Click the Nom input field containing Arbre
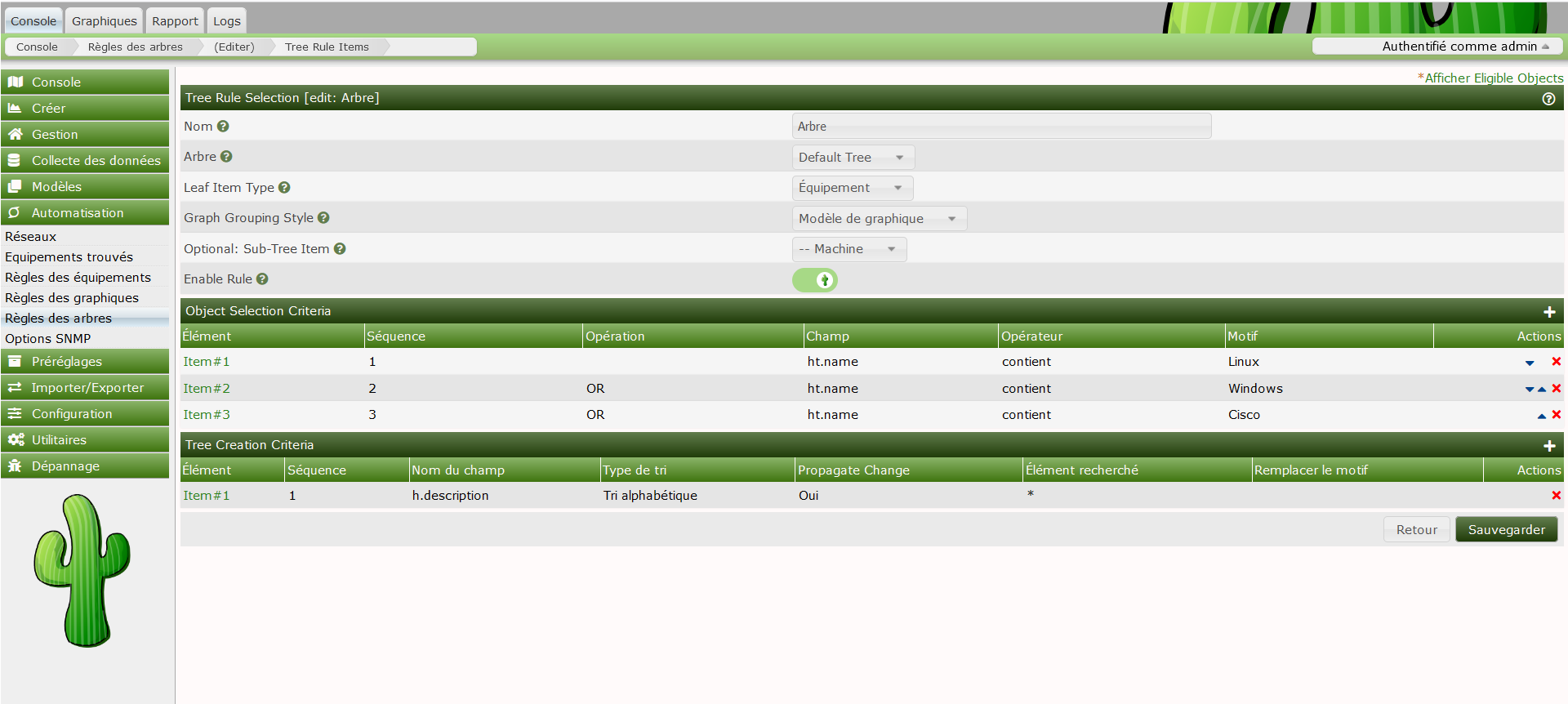Viewport: 1568px width, 704px height. coord(1000,127)
